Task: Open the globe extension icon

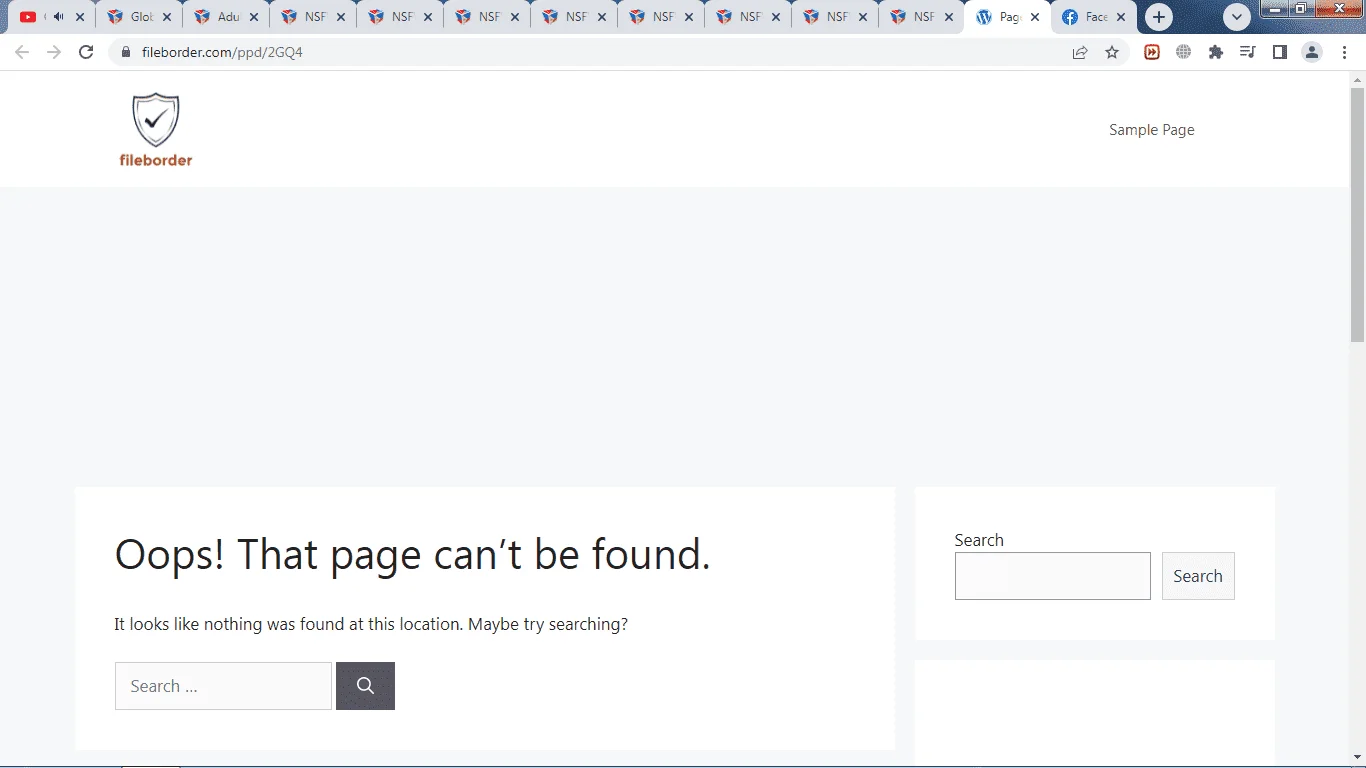Action: click(1184, 52)
